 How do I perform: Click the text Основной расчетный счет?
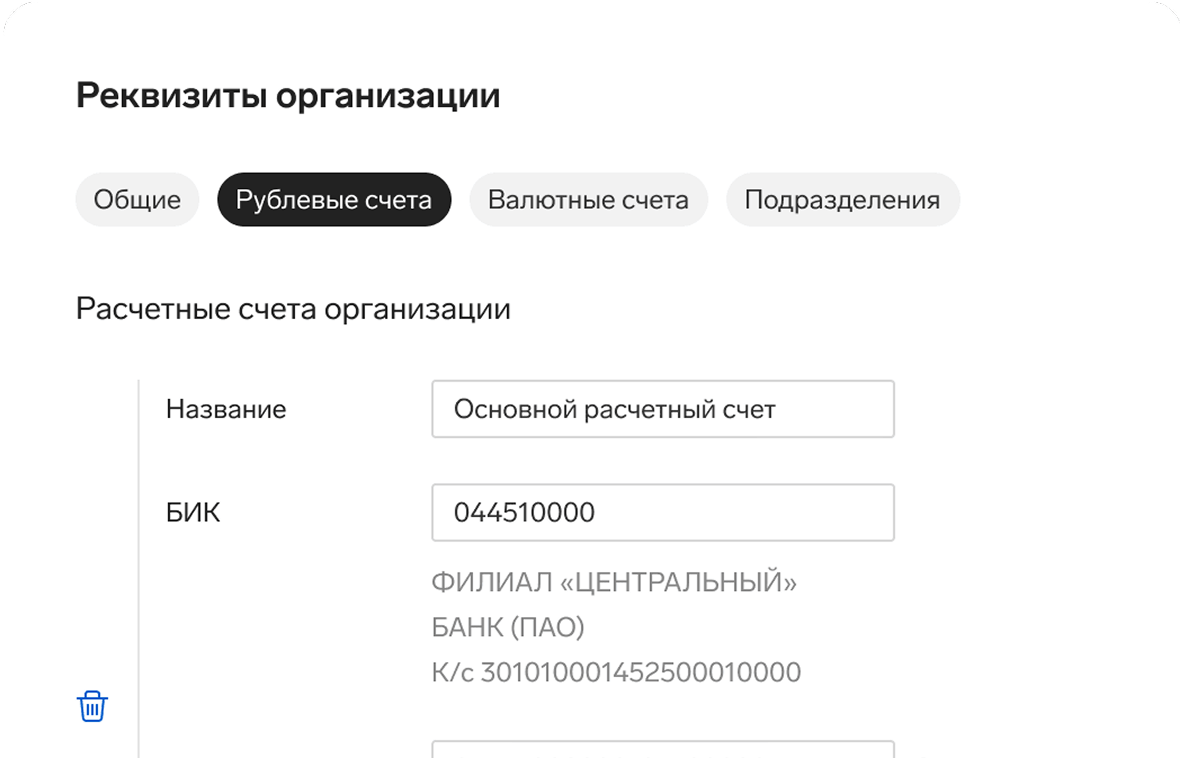pos(604,408)
